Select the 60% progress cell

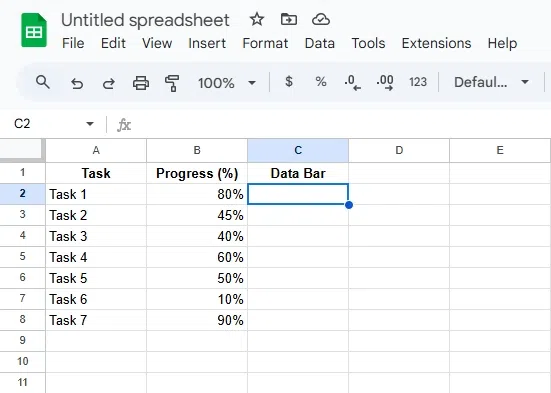click(197, 257)
